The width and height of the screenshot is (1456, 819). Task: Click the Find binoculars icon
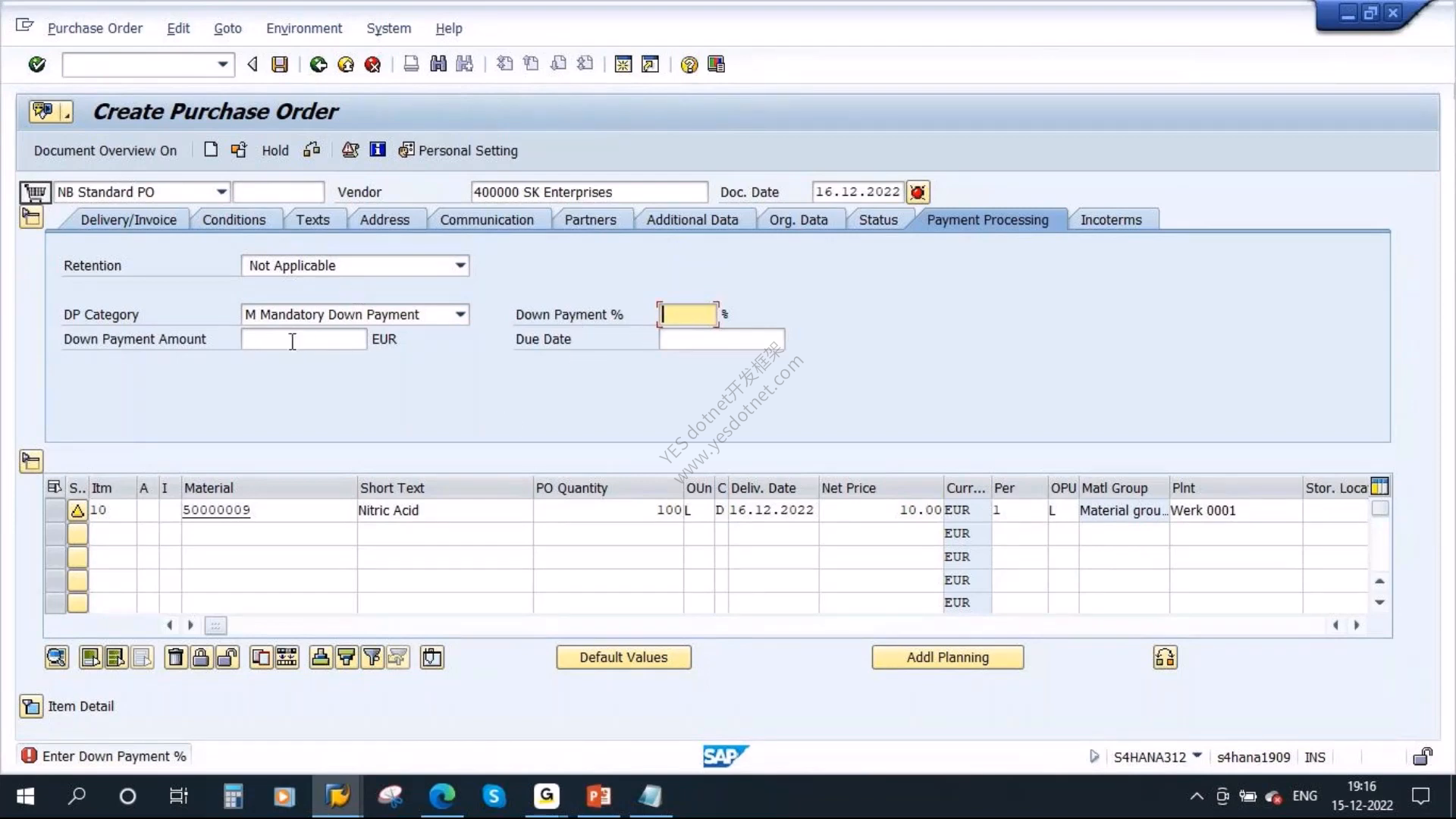point(438,64)
